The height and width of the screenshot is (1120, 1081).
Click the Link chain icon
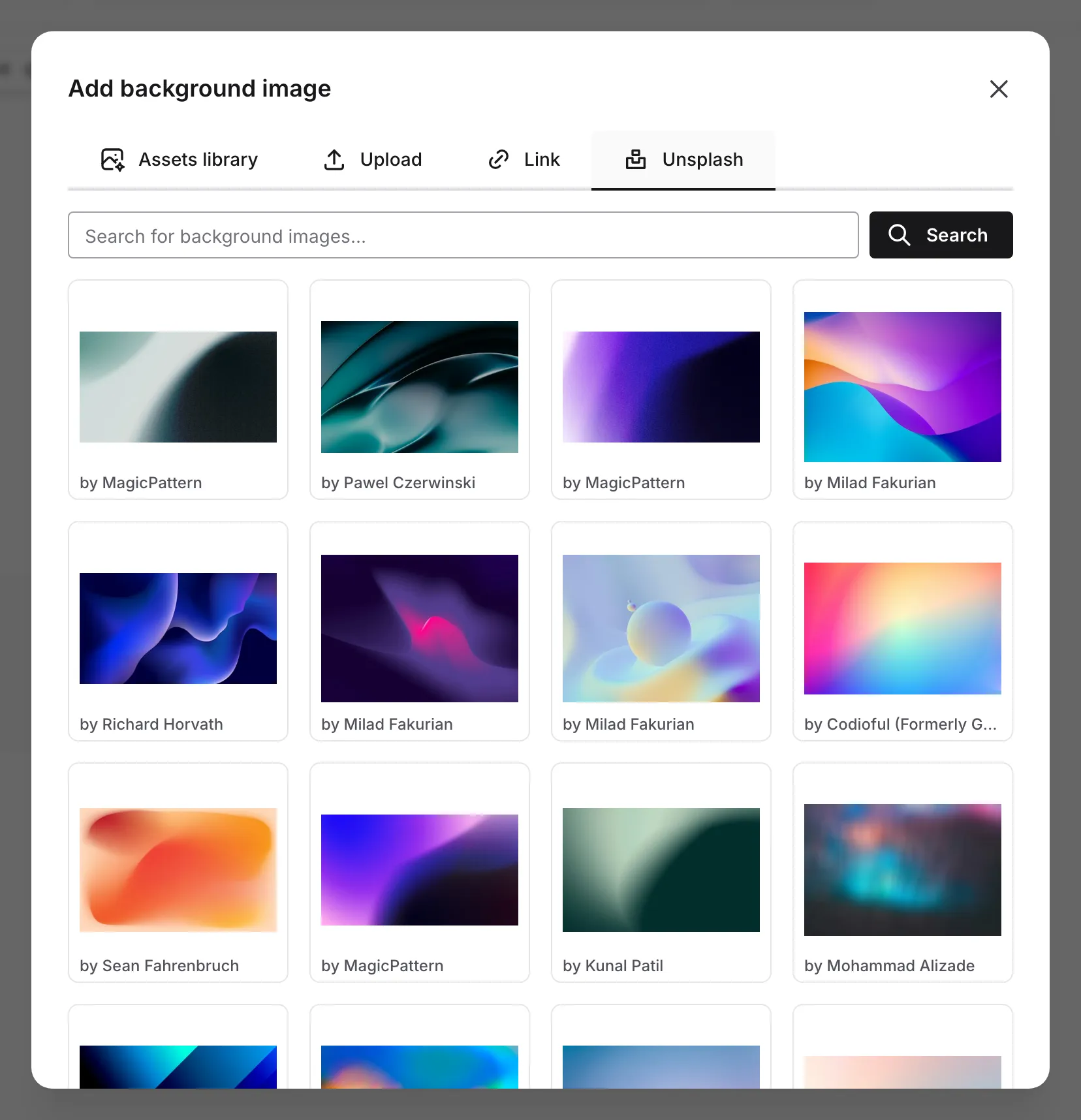(x=499, y=159)
